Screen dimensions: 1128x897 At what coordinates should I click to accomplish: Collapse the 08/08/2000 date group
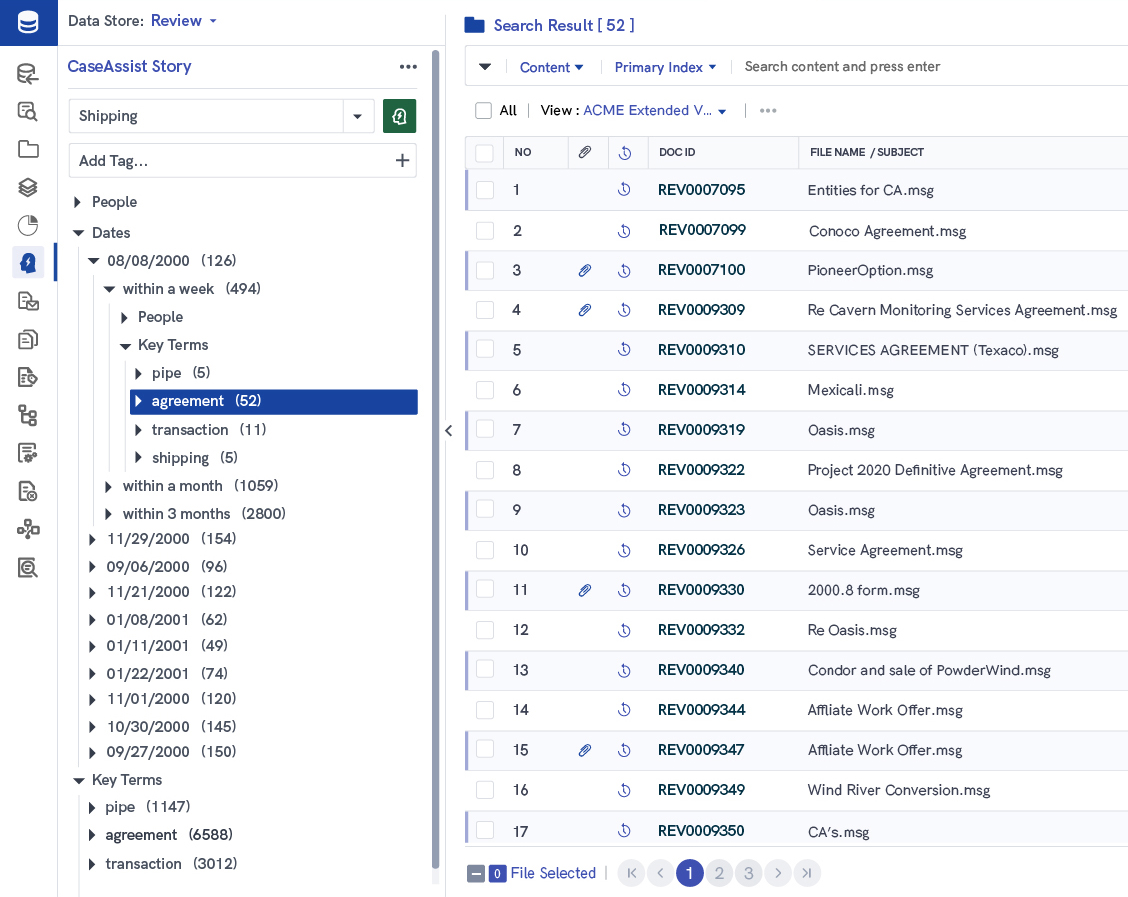(93, 260)
